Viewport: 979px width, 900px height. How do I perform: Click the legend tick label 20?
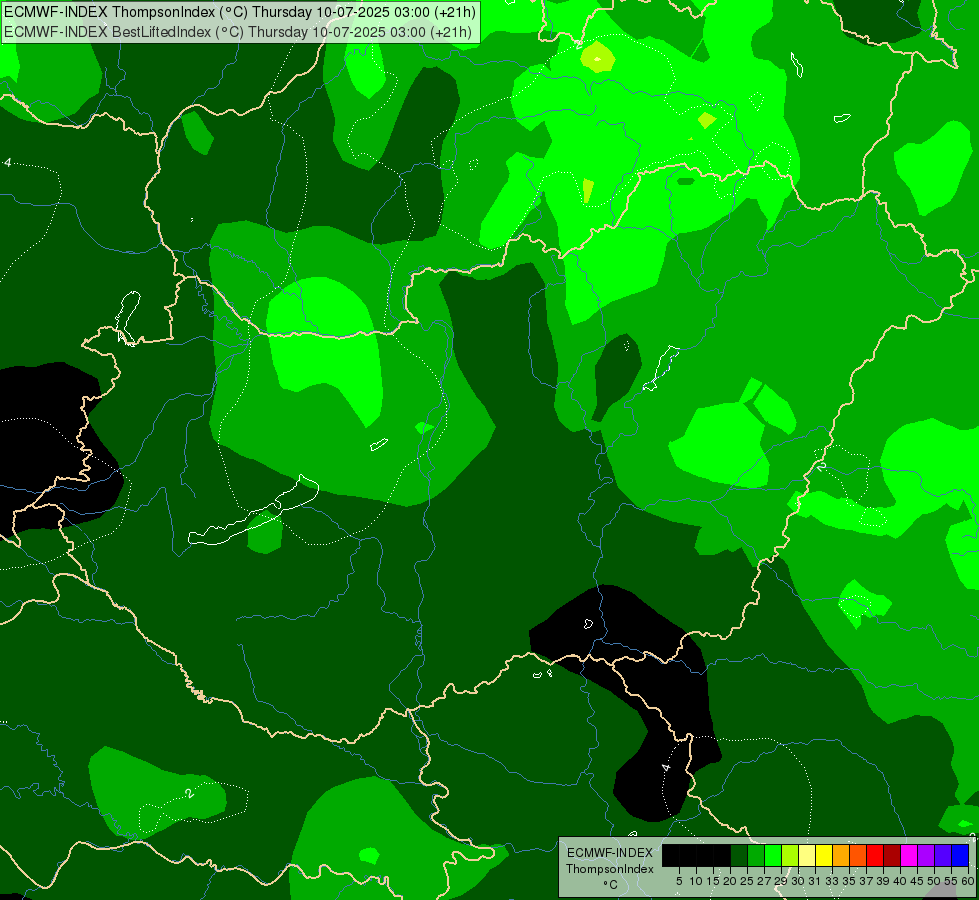click(x=731, y=881)
